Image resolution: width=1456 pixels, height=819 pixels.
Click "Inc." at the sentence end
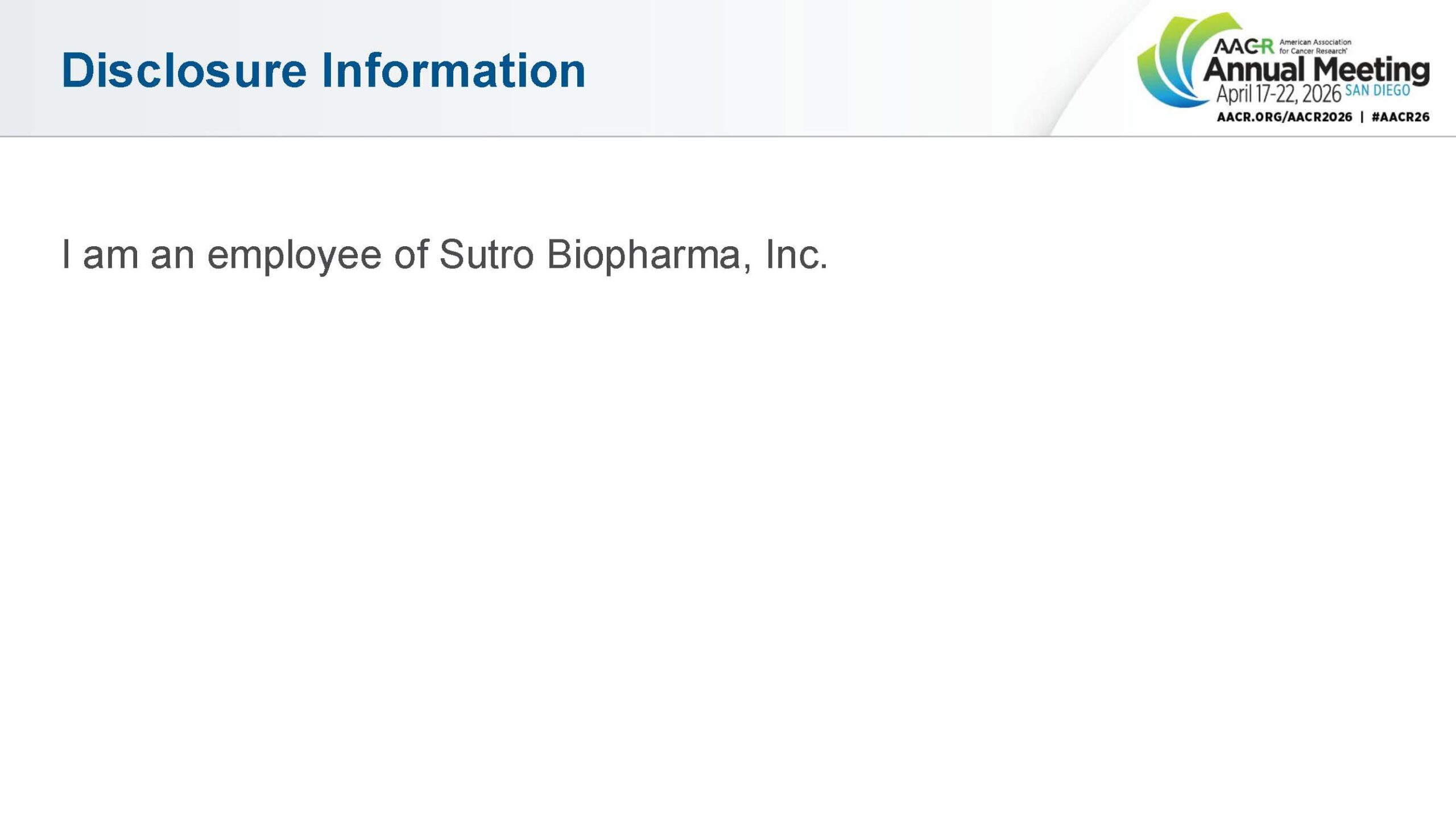tap(796, 255)
